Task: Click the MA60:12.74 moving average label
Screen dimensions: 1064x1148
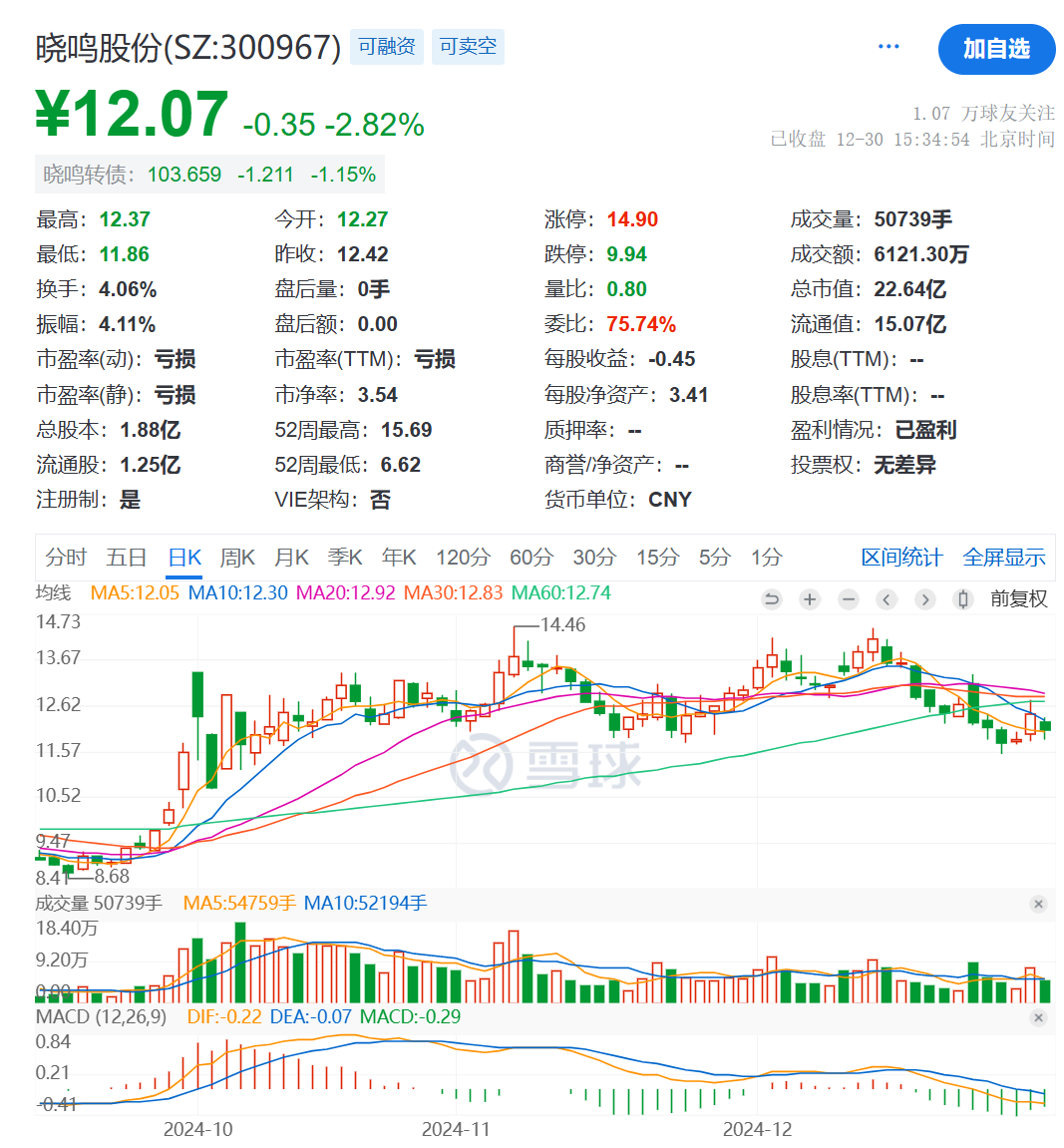Action: click(560, 593)
